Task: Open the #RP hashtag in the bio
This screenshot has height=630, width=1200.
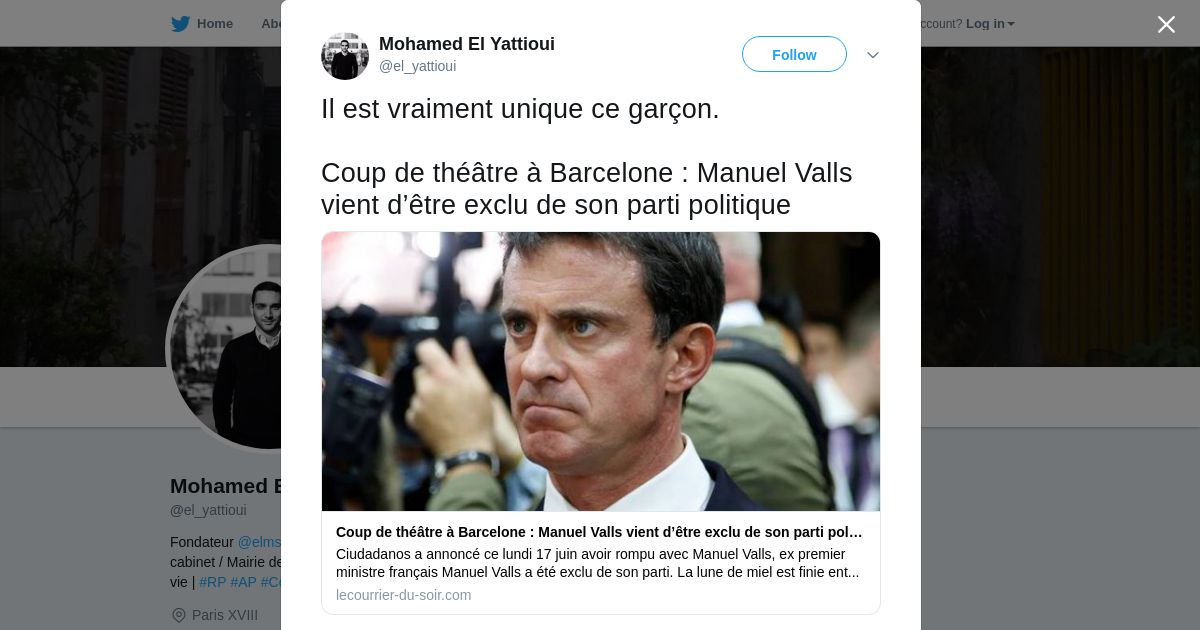Action: 213,582
